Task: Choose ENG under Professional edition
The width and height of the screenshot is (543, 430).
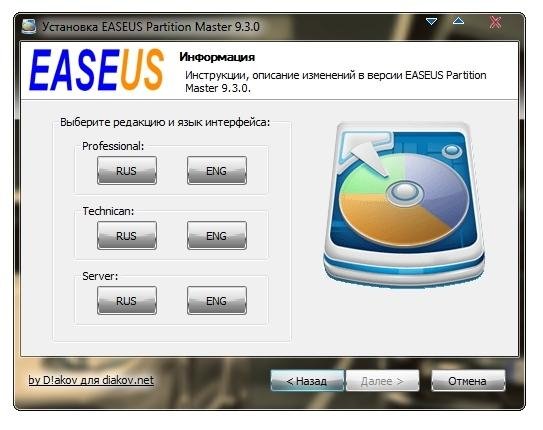Action: 217,170
